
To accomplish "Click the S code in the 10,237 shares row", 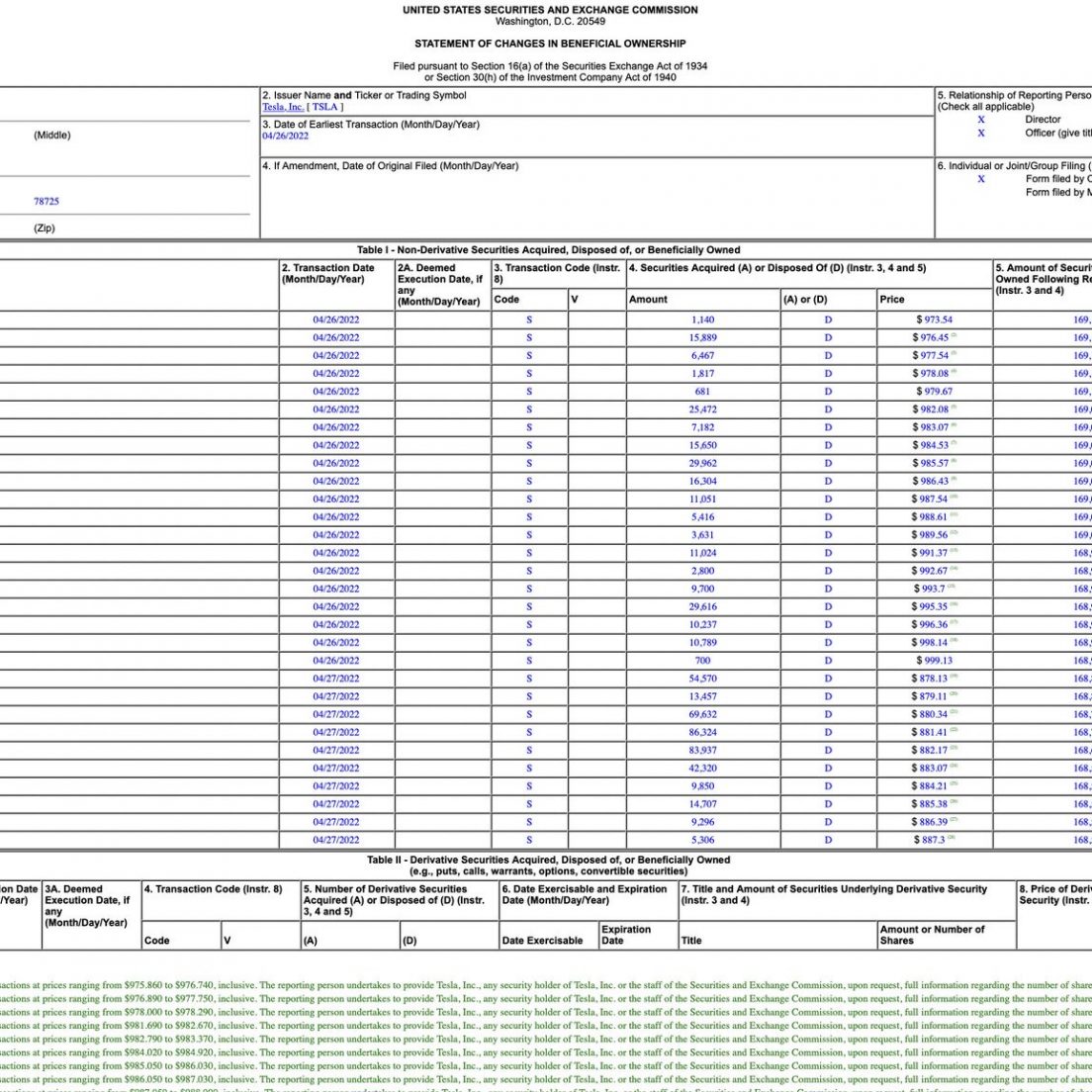I will 529,625.
